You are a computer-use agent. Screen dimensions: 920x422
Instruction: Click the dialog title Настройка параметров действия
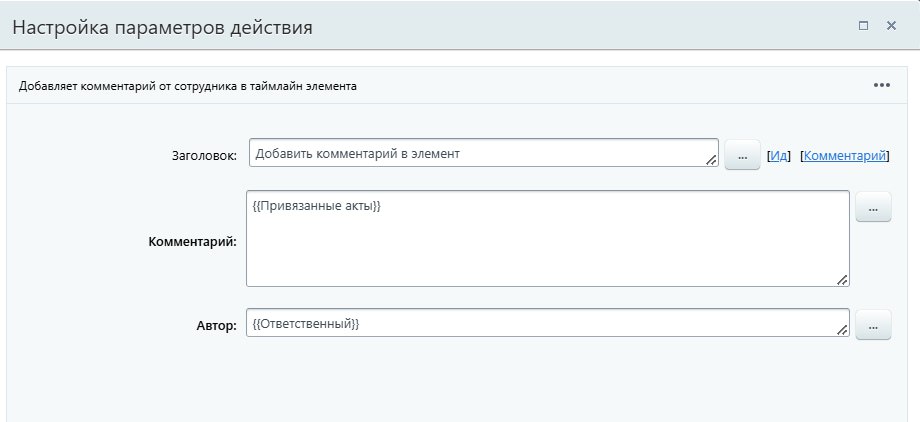point(162,27)
